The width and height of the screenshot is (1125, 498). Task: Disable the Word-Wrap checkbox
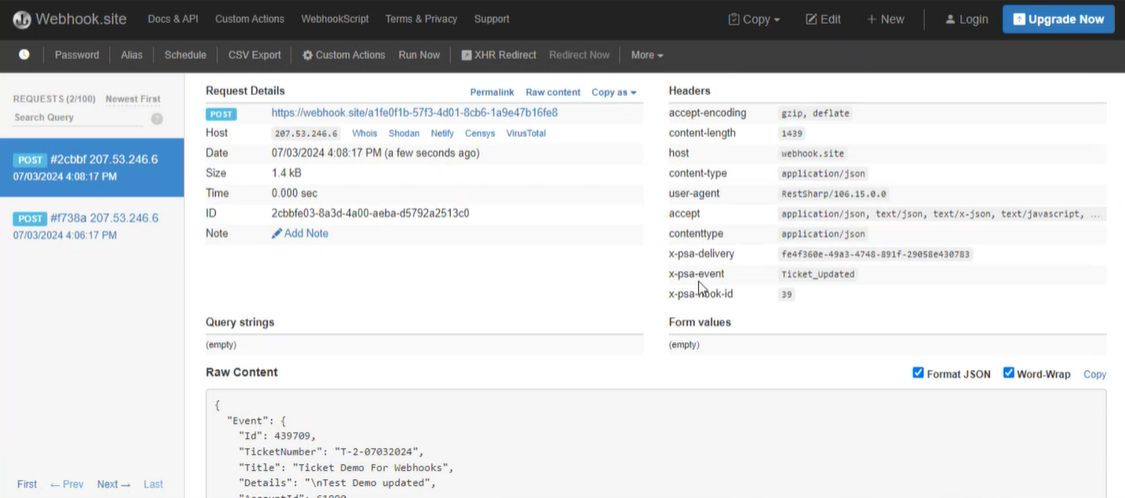point(1008,373)
